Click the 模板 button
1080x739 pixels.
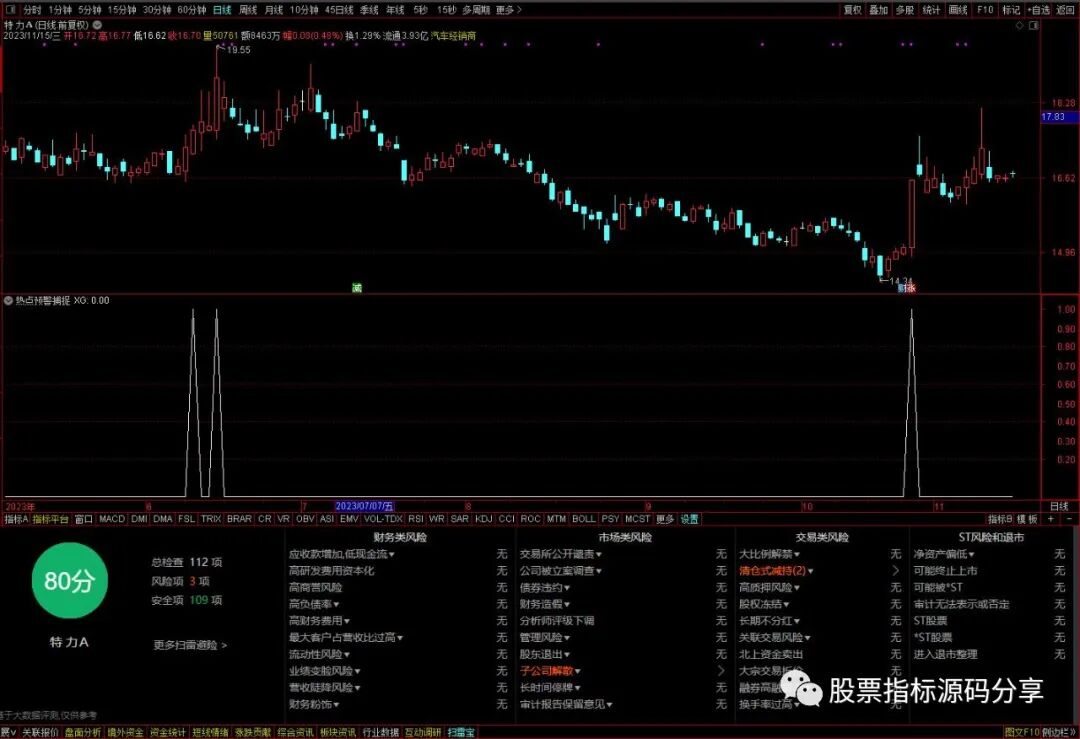[x=1027, y=519]
